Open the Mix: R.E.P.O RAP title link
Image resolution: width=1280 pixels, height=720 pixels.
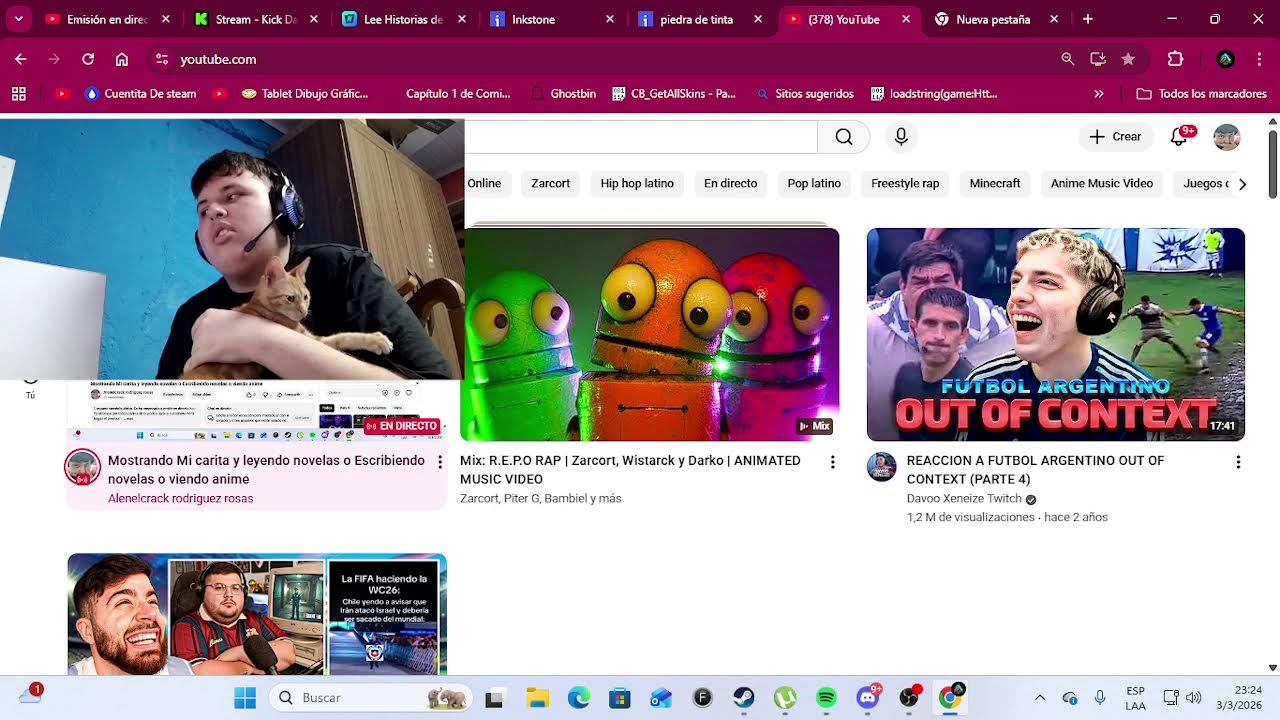coord(630,470)
